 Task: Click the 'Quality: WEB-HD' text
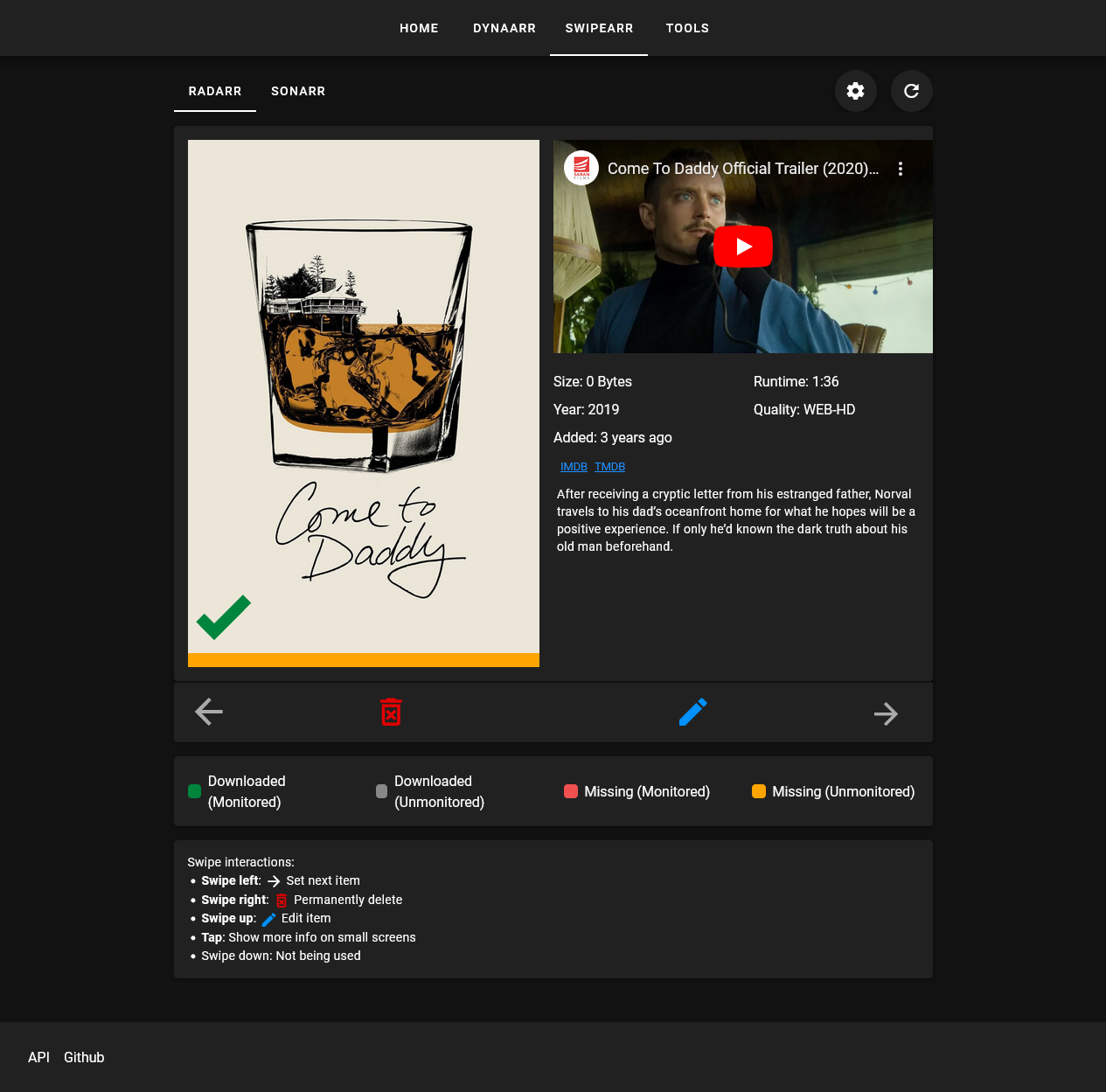(804, 410)
